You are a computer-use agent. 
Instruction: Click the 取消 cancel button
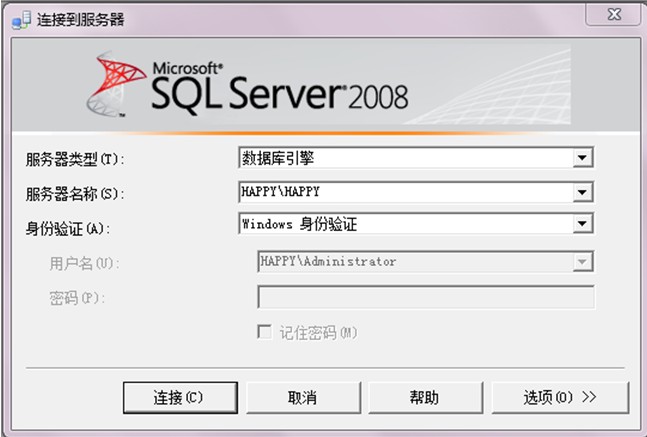(x=303, y=397)
